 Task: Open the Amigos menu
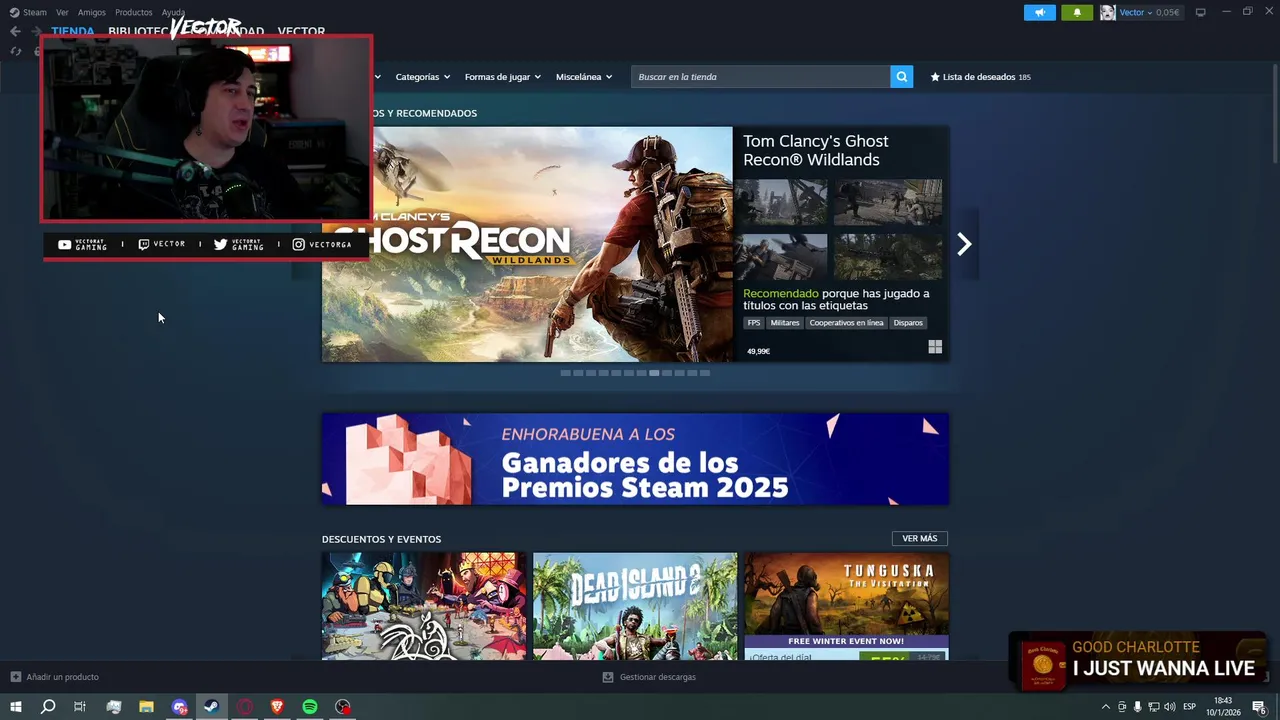(92, 12)
